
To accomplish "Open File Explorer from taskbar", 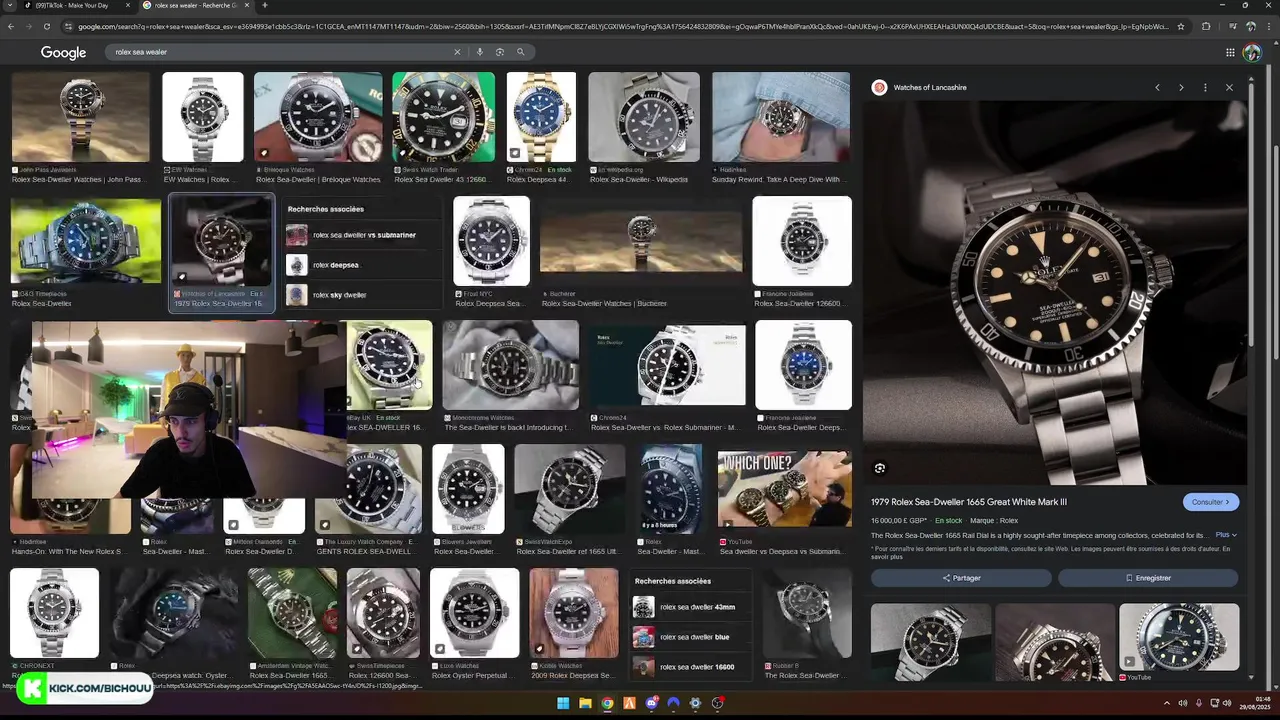I will [585, 703].
